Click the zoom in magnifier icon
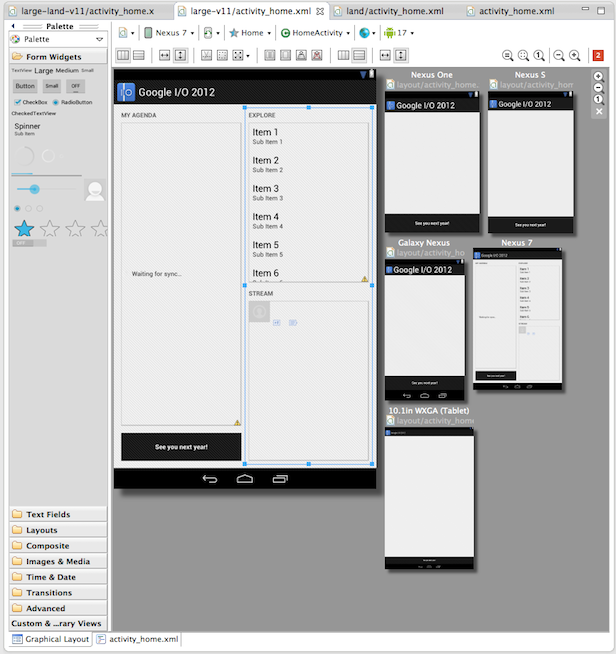 click(576, 55)
